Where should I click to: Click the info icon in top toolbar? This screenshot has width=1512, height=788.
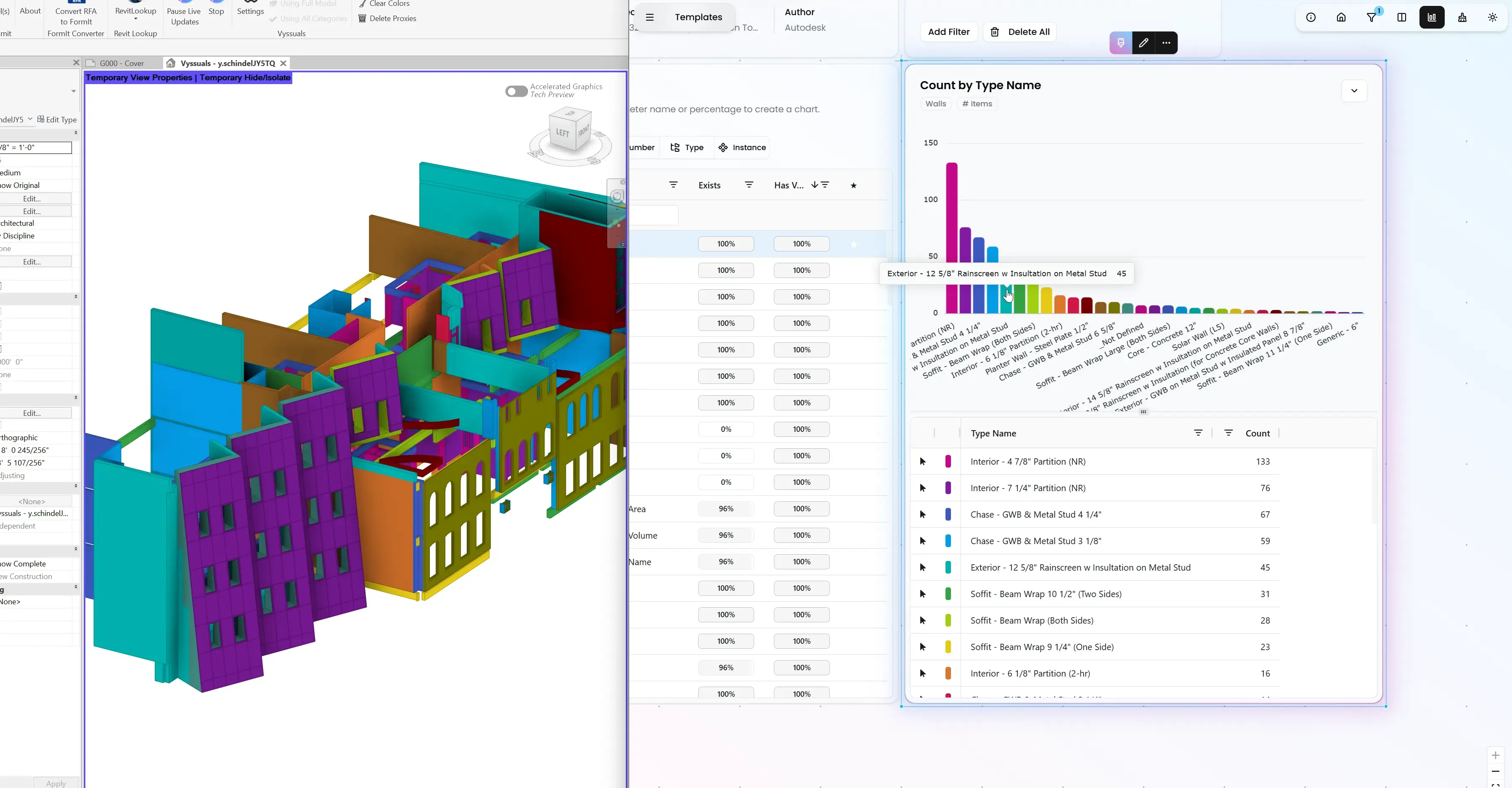point(1311,18)
